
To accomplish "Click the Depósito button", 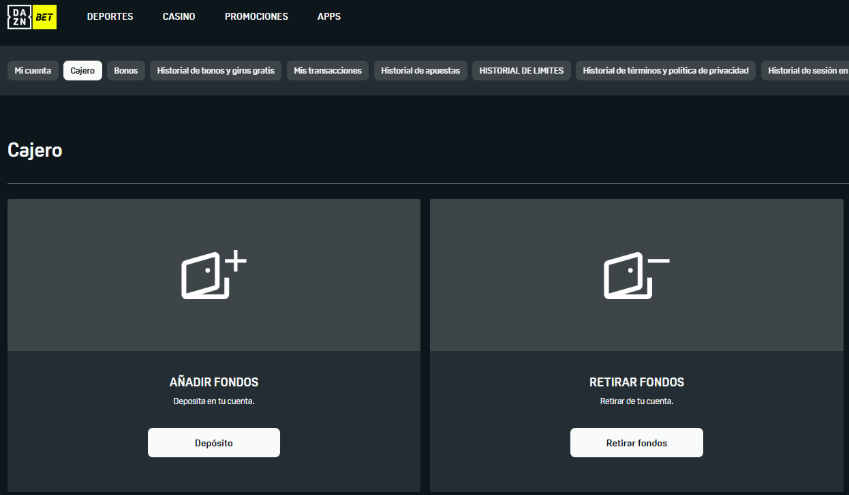I will coord(214,442).
